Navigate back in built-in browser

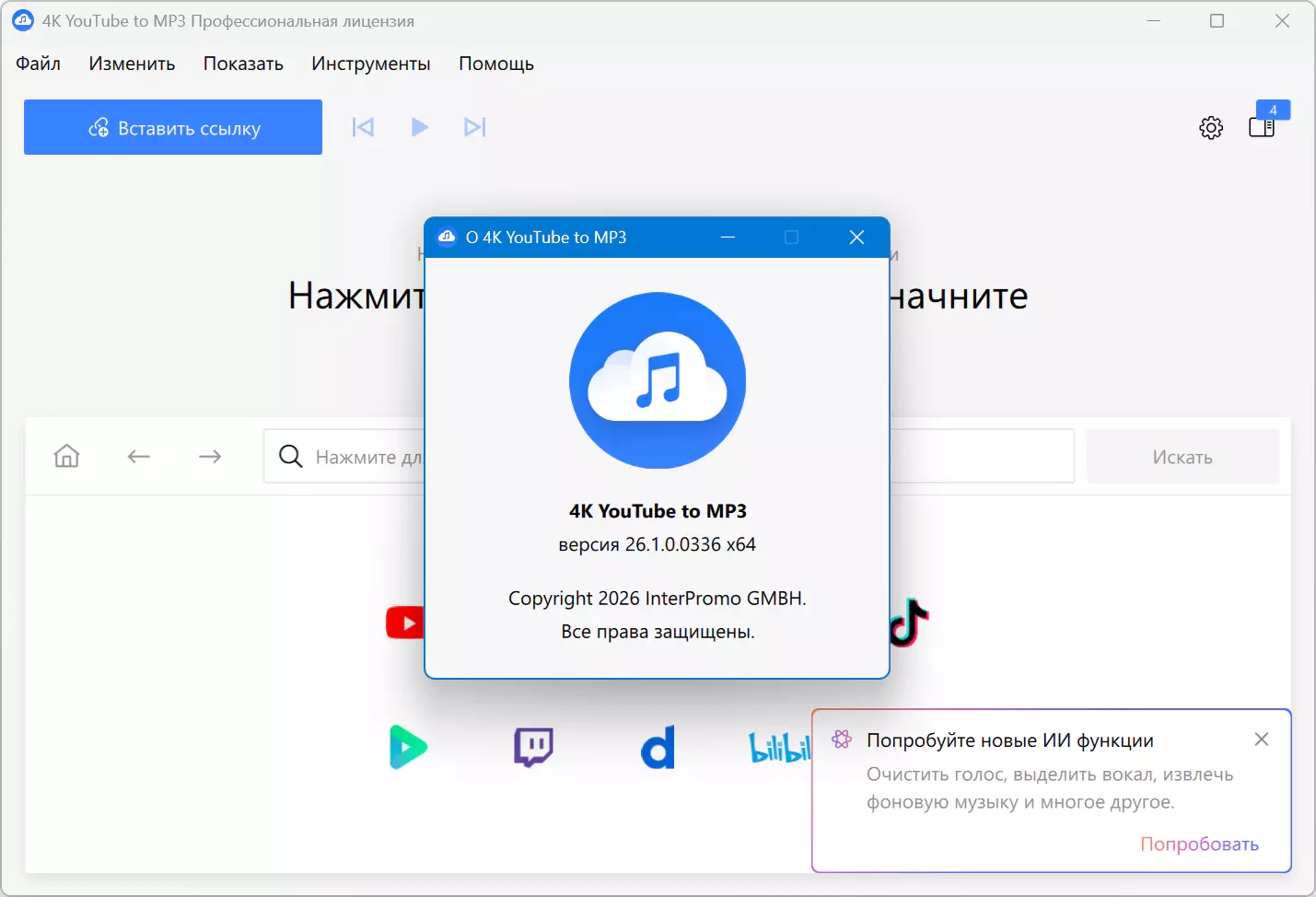coord(138,456)
